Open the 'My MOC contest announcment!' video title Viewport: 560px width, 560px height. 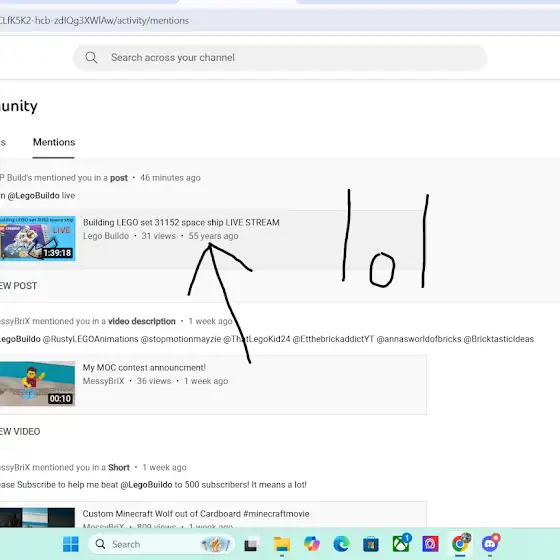144,368
